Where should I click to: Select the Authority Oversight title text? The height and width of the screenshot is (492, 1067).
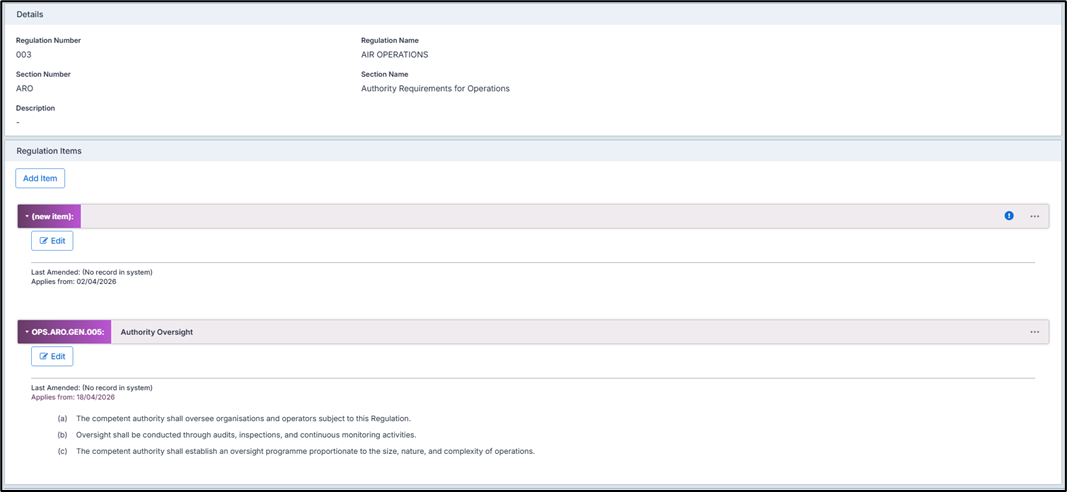157,332
